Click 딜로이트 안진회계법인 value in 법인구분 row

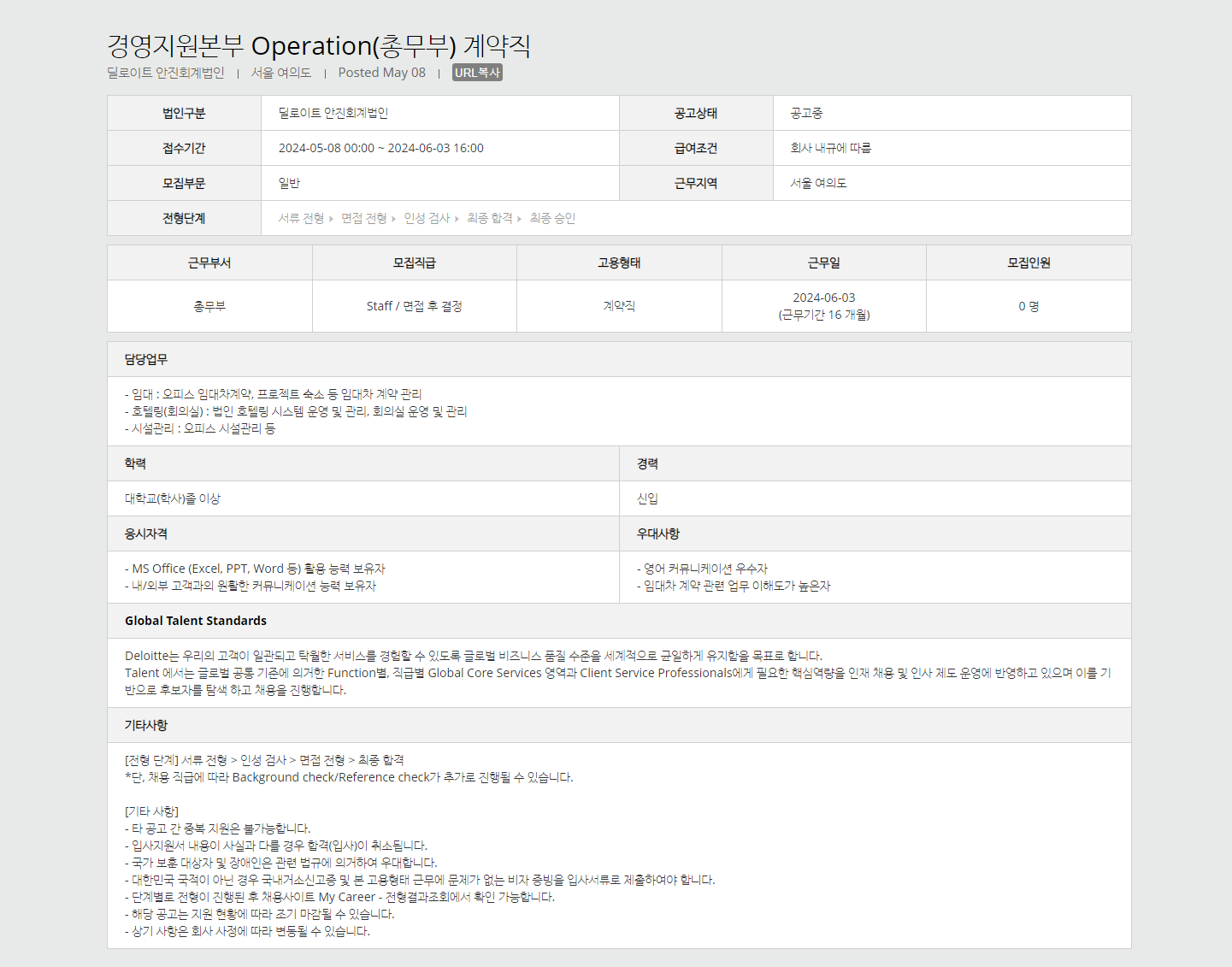click(x=333, y=113)
